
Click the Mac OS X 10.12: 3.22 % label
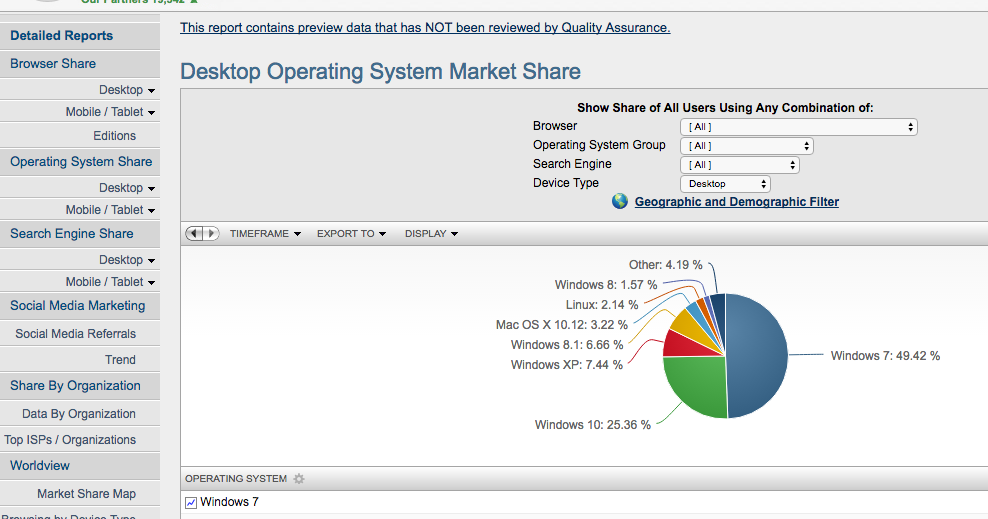pos(561,325)
